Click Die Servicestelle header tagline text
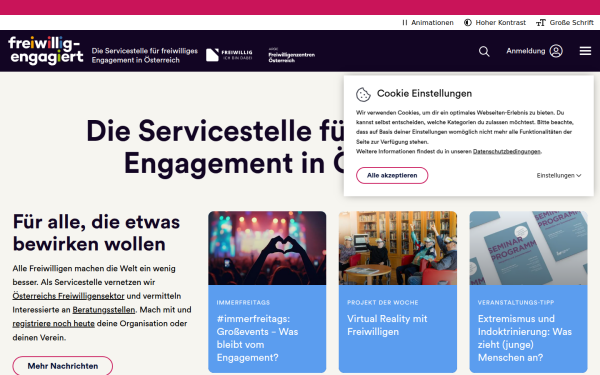600x375 pixels. 145,55
